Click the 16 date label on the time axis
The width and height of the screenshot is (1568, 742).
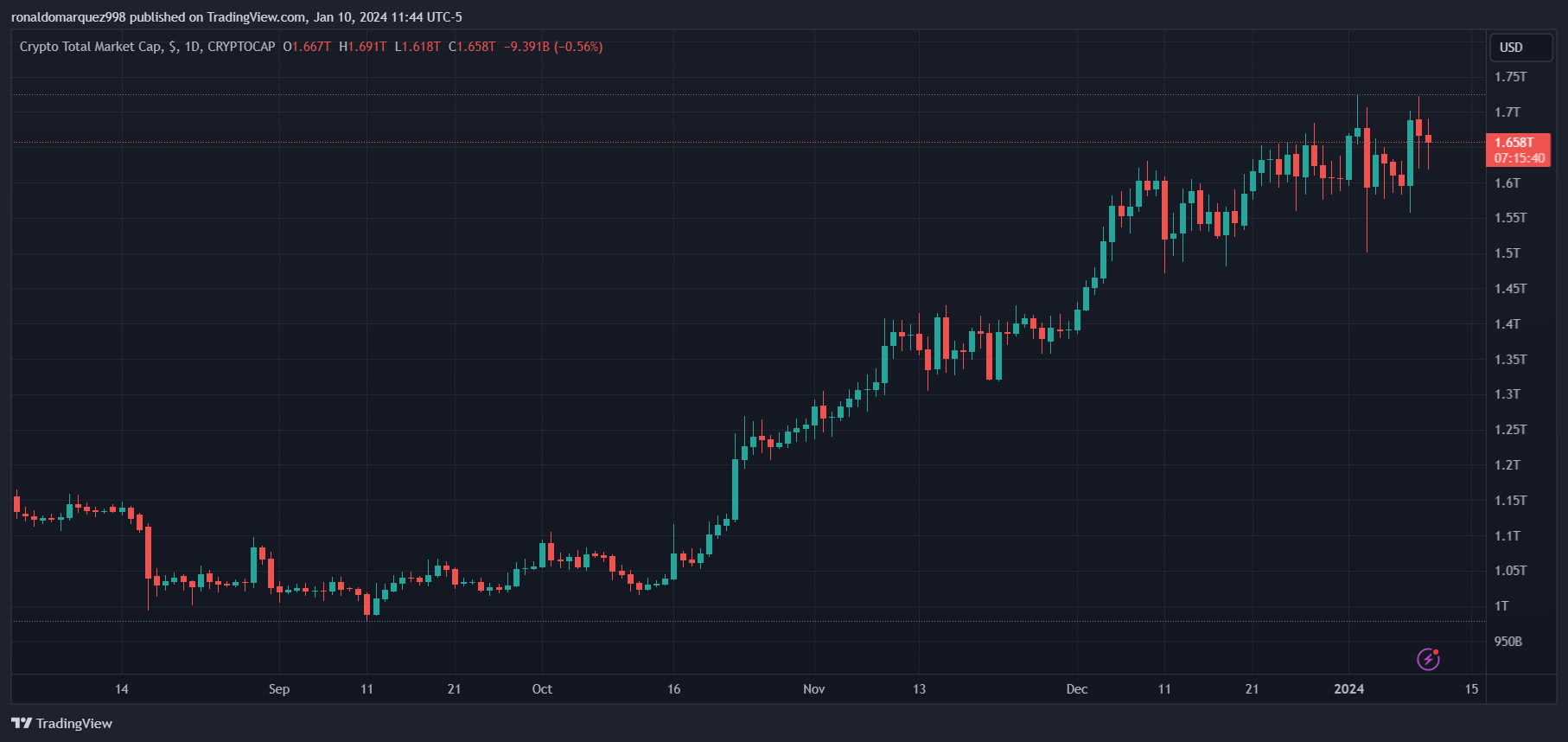(674, 689)
